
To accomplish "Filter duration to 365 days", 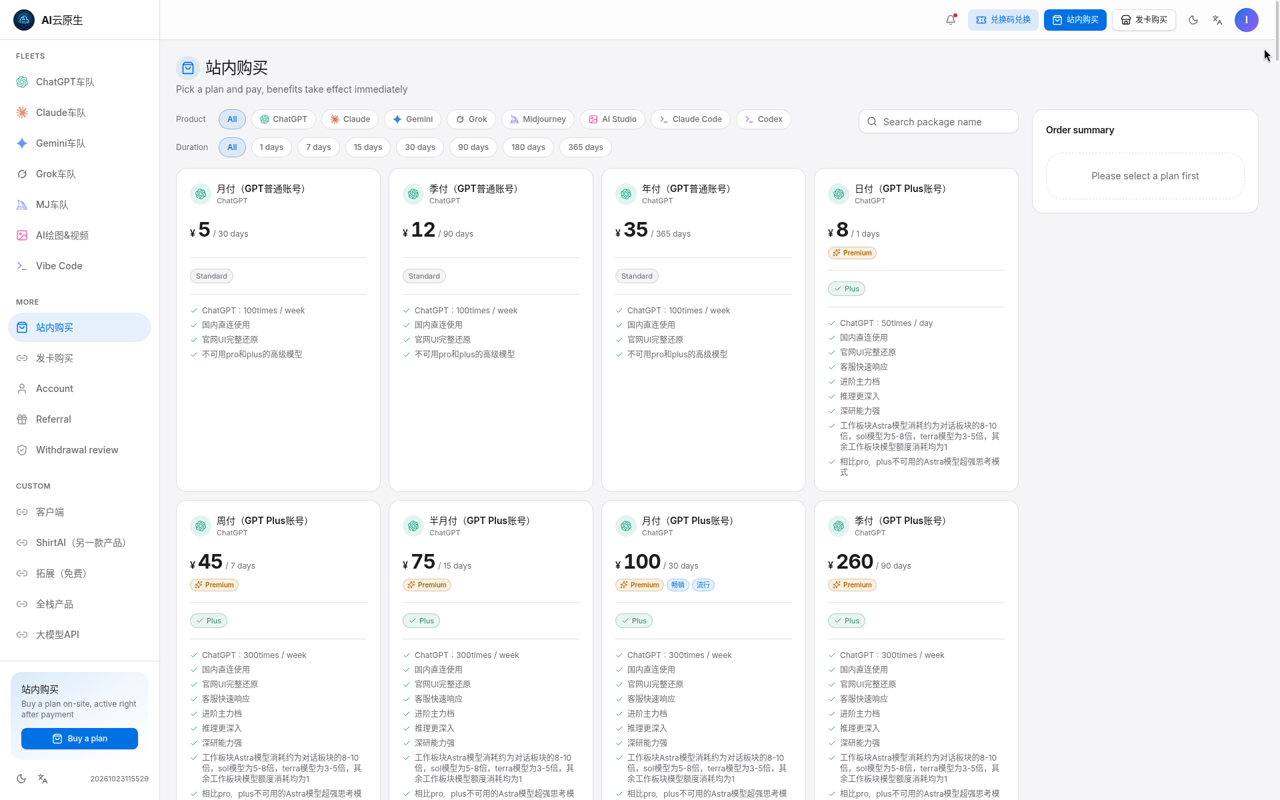I will coord(586,147).
